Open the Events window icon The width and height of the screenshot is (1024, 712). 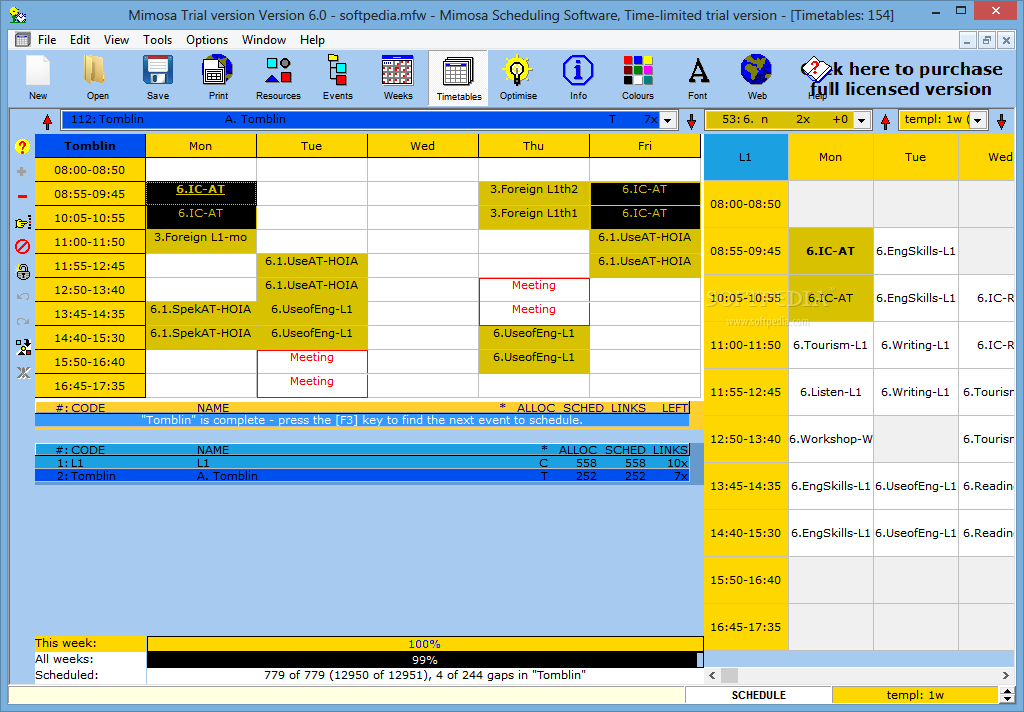[338, 77]
